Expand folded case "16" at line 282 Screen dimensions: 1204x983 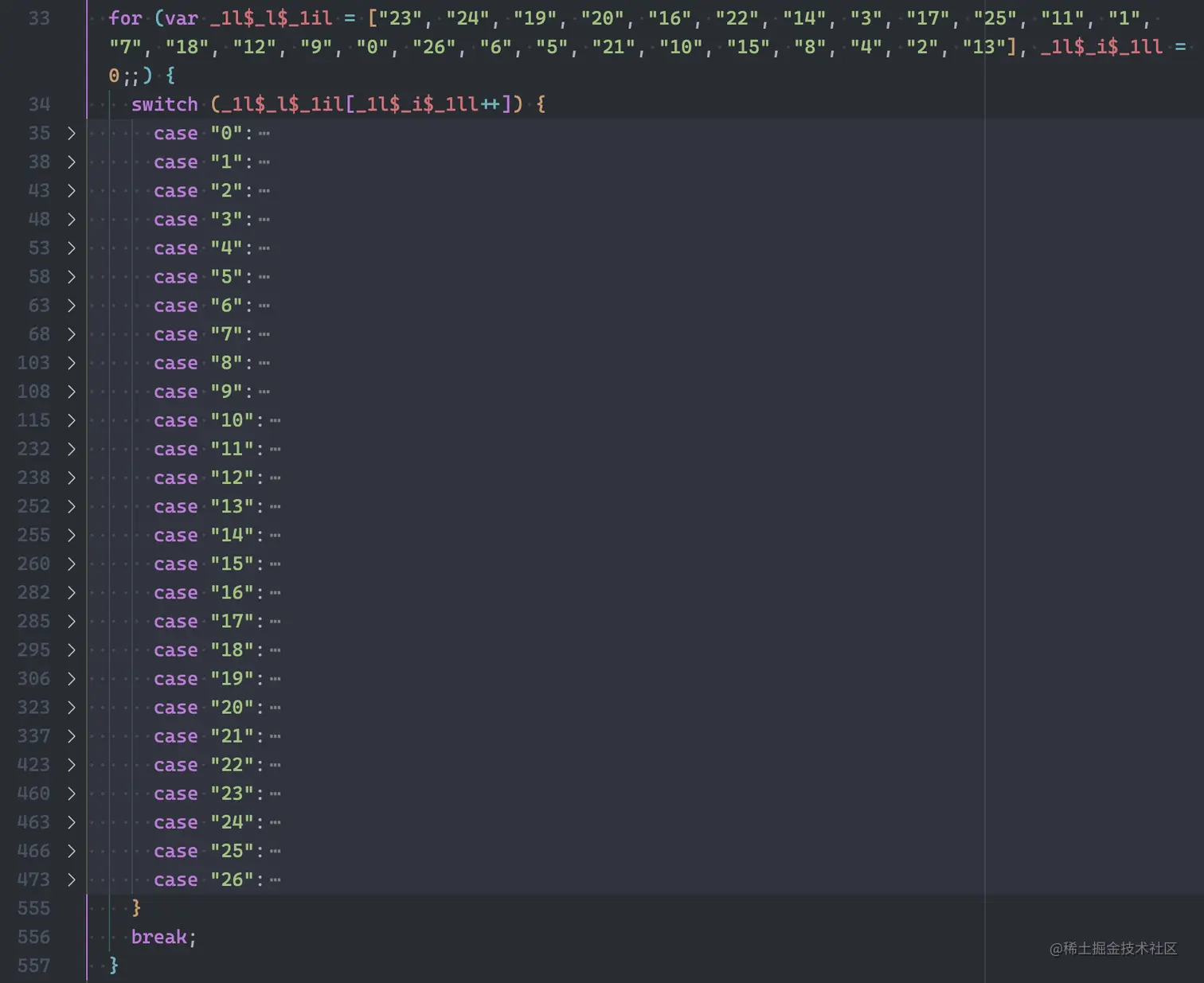point(71,592)
